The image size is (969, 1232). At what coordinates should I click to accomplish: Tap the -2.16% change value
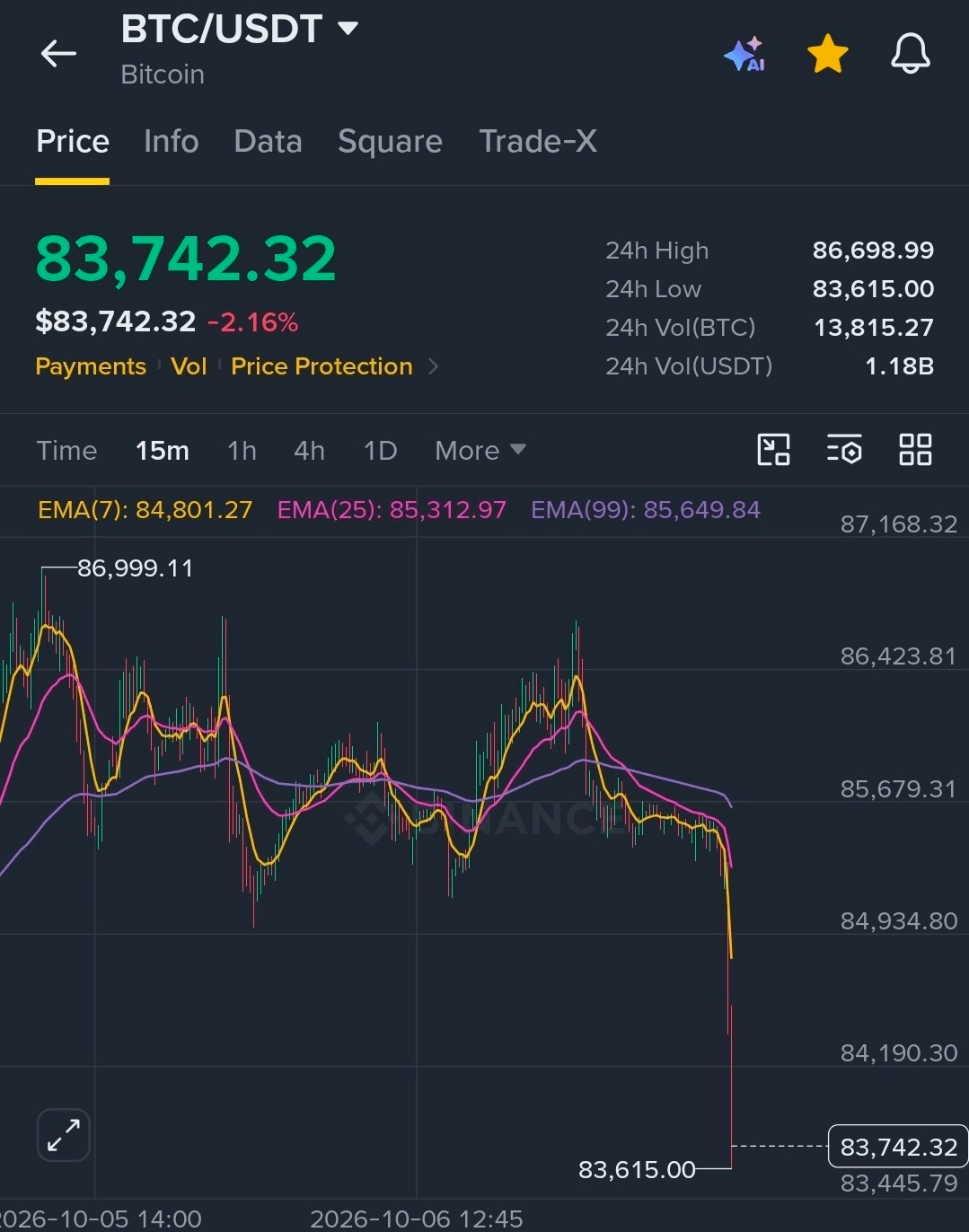point(253,322)
